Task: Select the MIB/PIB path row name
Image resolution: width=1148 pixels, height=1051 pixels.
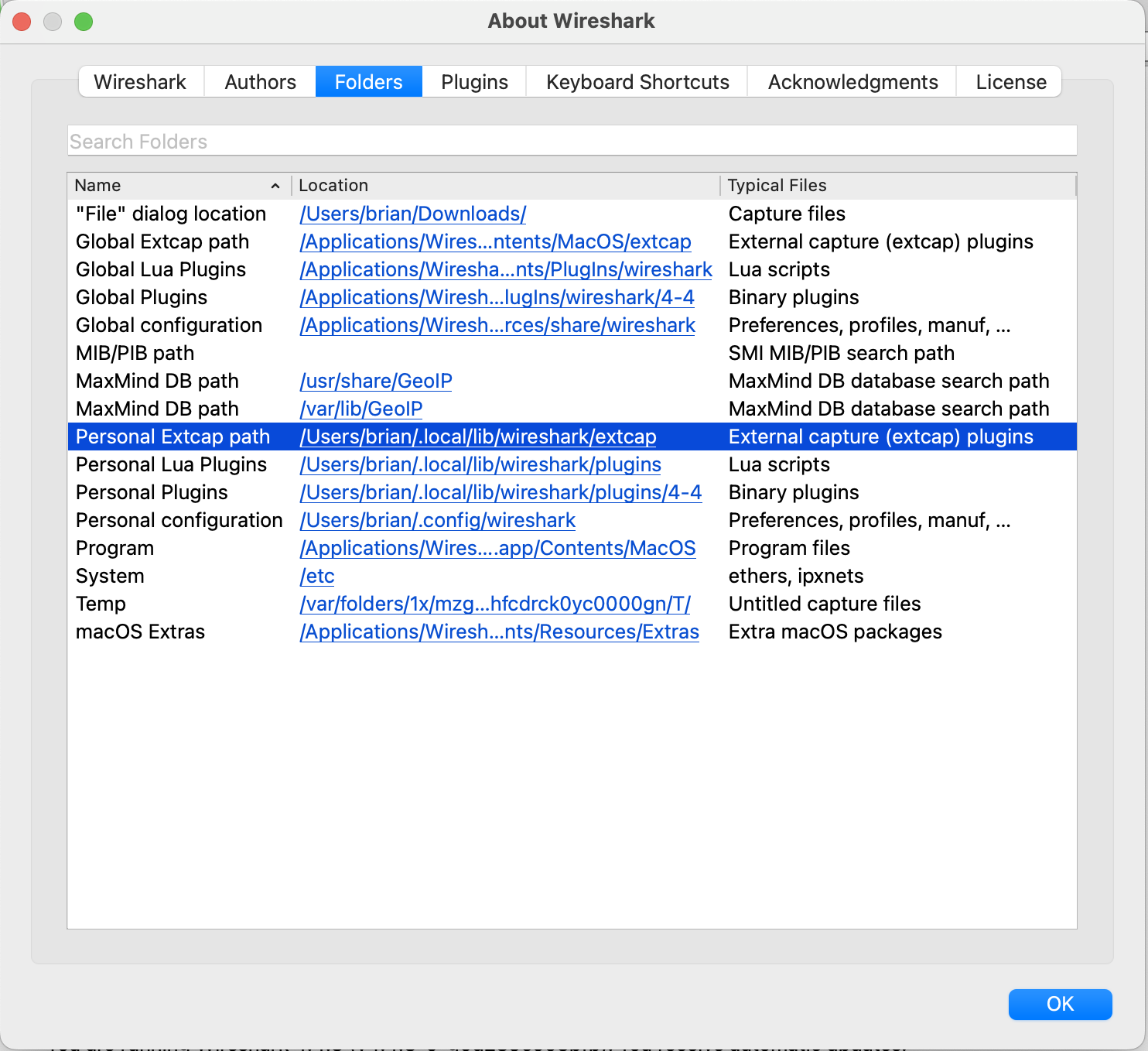Action: (x=135, y=353)
